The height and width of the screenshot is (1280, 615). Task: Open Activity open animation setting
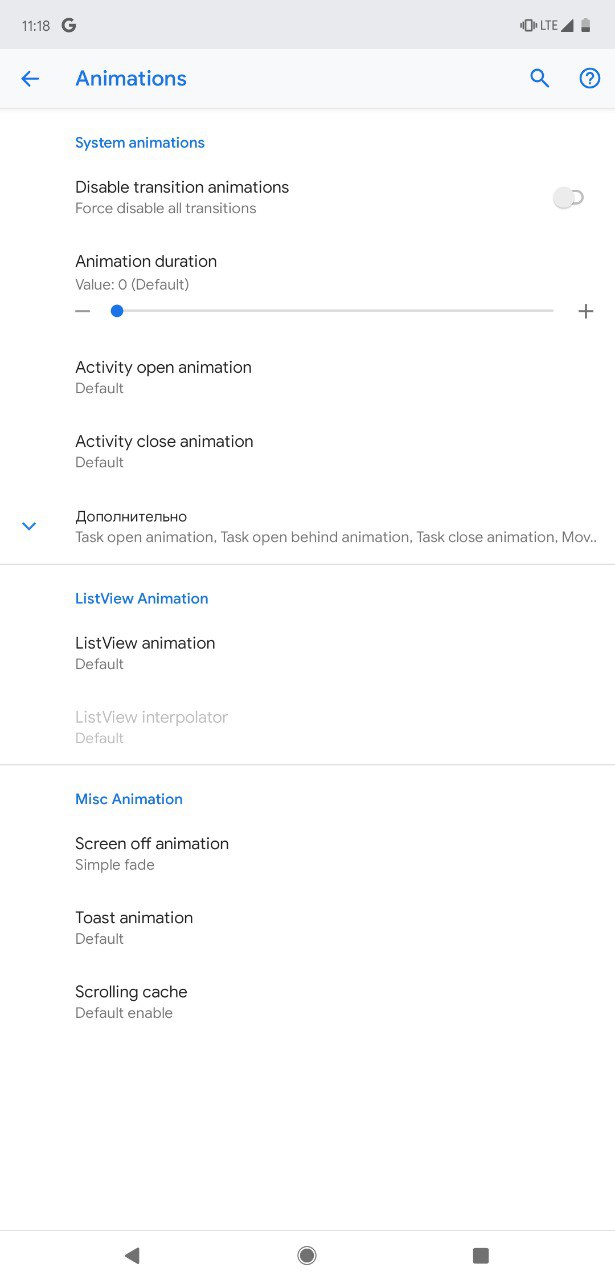307,377
